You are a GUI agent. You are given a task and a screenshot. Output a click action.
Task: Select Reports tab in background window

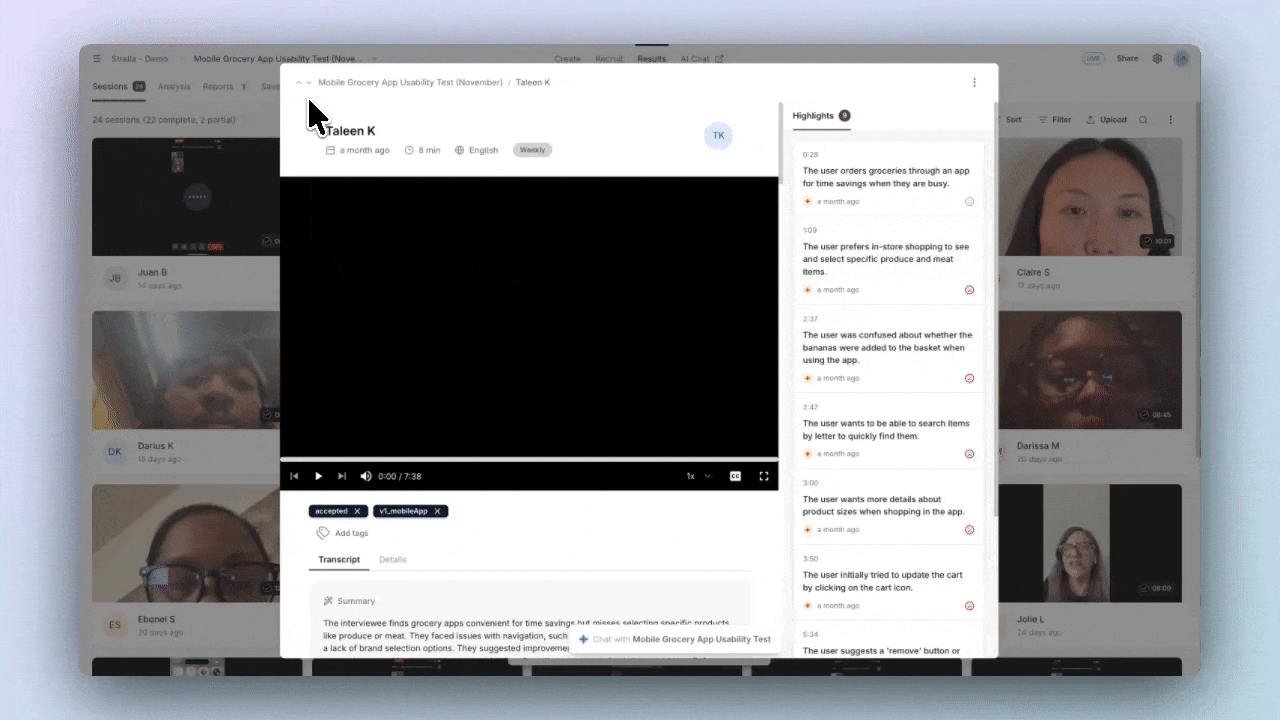tap(225, 87)
